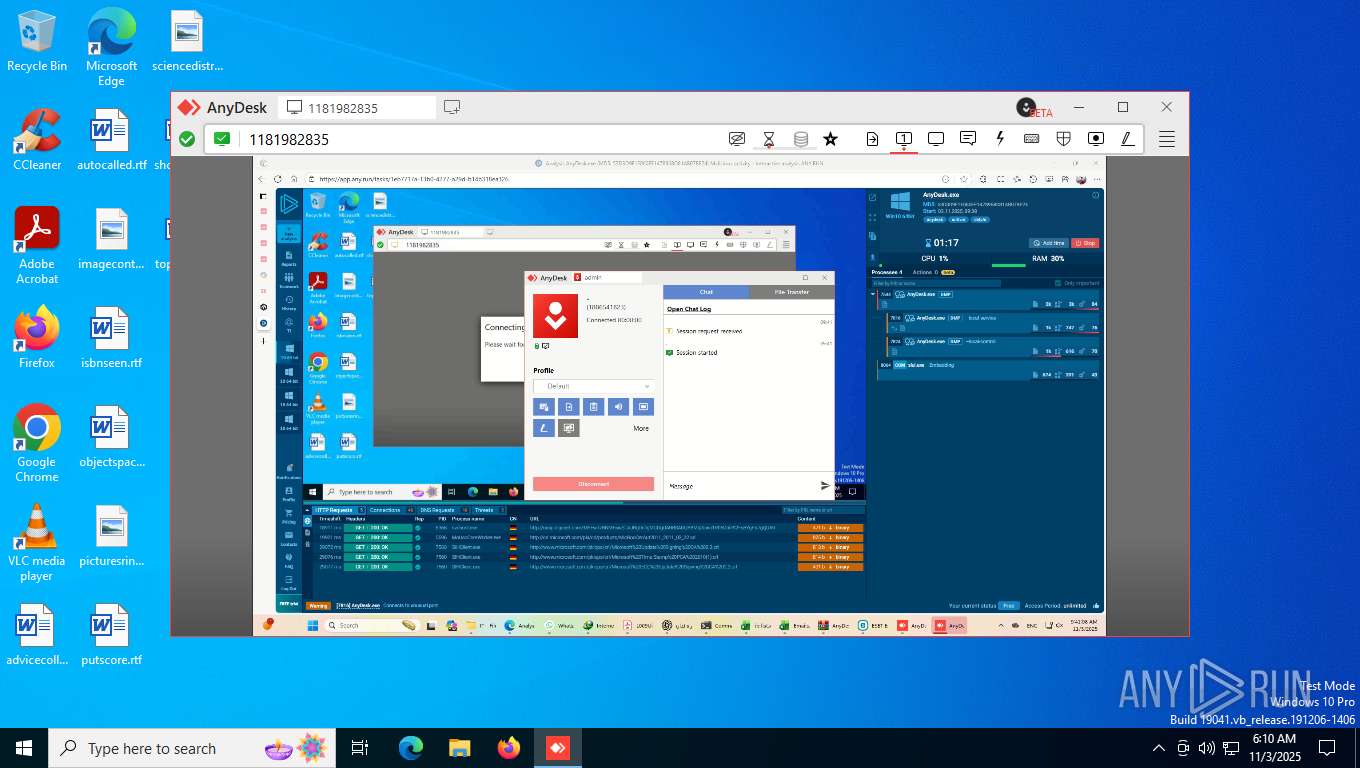
Task: Select the 1181982835 session tab
Action: [x=357, y=107]
